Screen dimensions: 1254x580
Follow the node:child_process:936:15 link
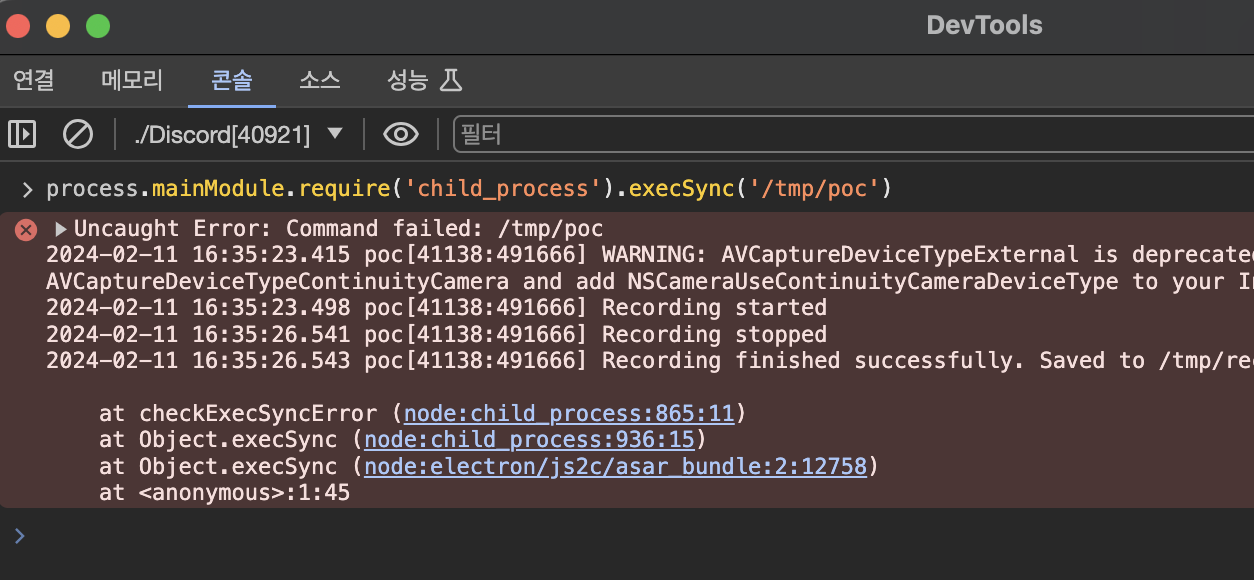click(x=530, y=440)
